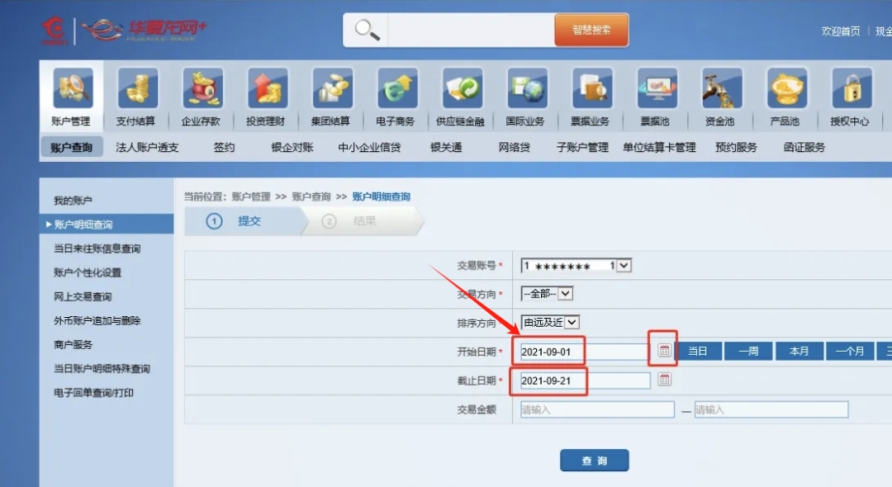Set date range to 一个月

[x=850, y=351]
